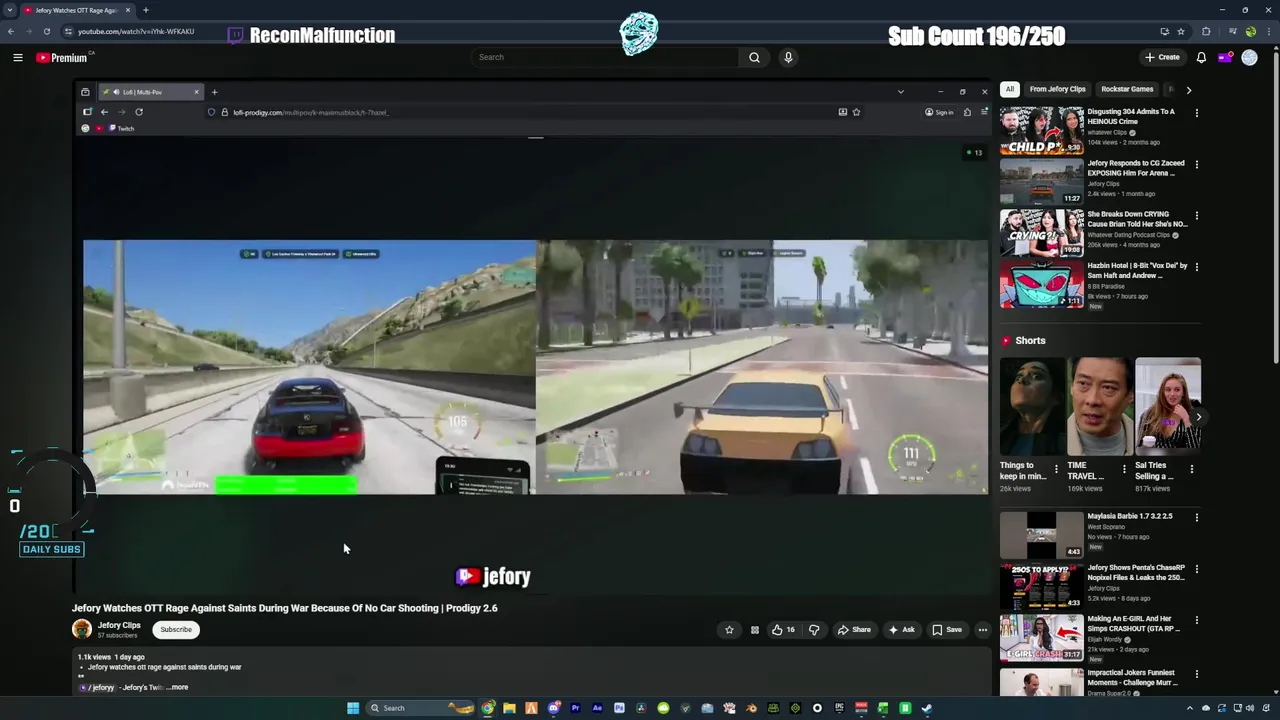Open more actions ellipsis under video
Viewport: 1280px width, 720px height.
pos(983,630)
